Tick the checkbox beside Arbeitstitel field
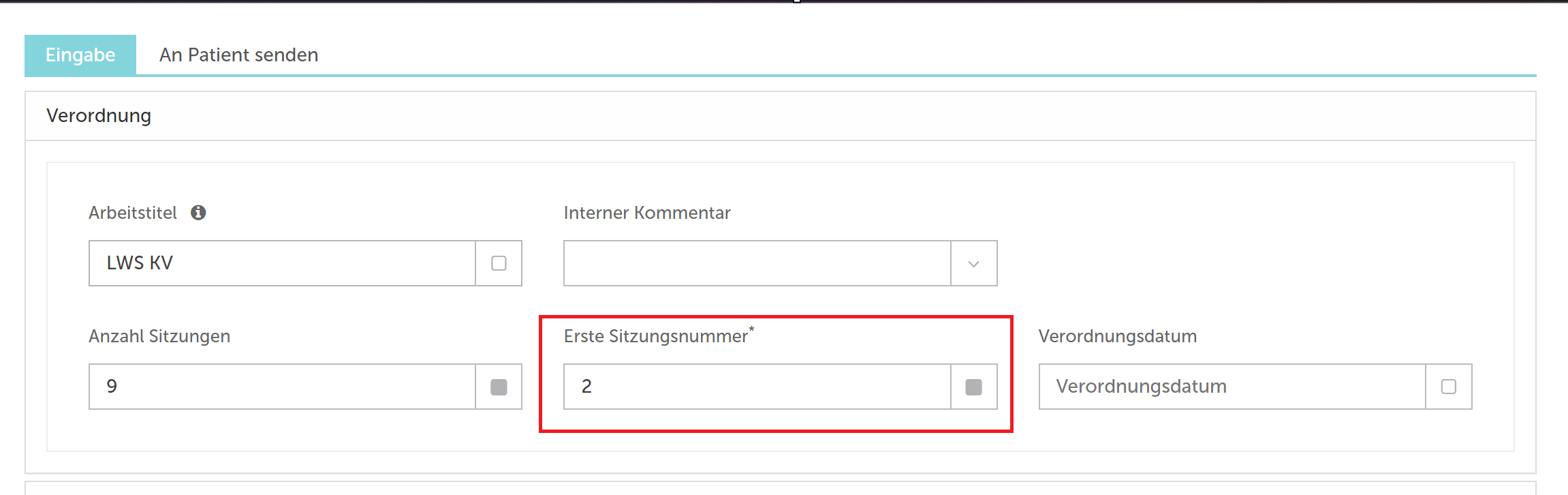The width and height of the screenshot is (1568, 495). click(x=499, y=263)
